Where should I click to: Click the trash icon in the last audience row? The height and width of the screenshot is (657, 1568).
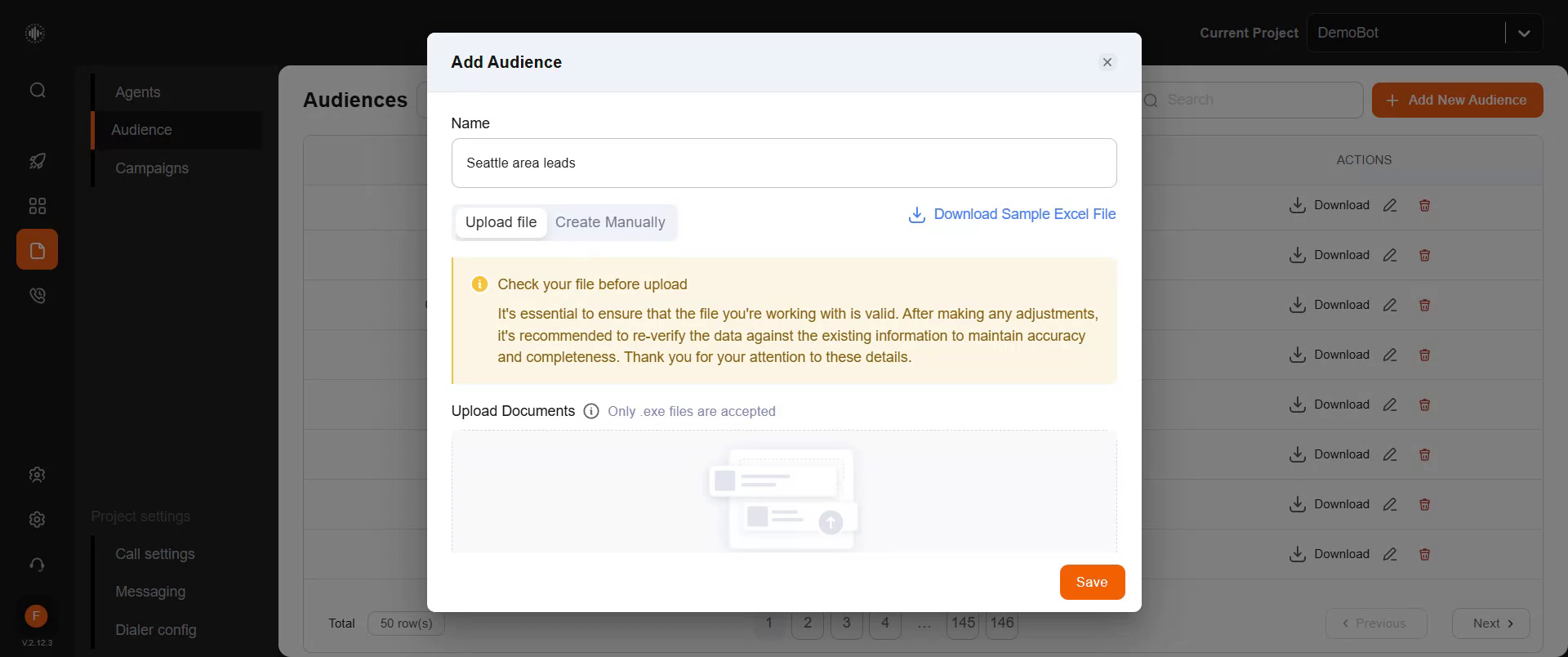[1424, 555]
